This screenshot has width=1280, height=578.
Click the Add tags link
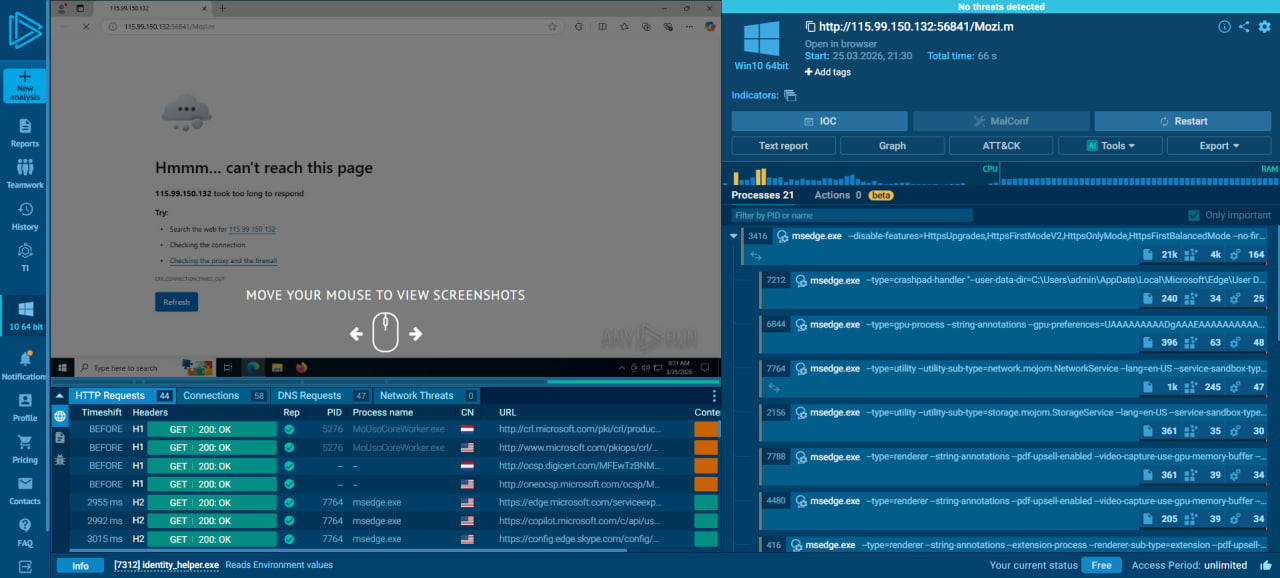[x=828, y=72]
